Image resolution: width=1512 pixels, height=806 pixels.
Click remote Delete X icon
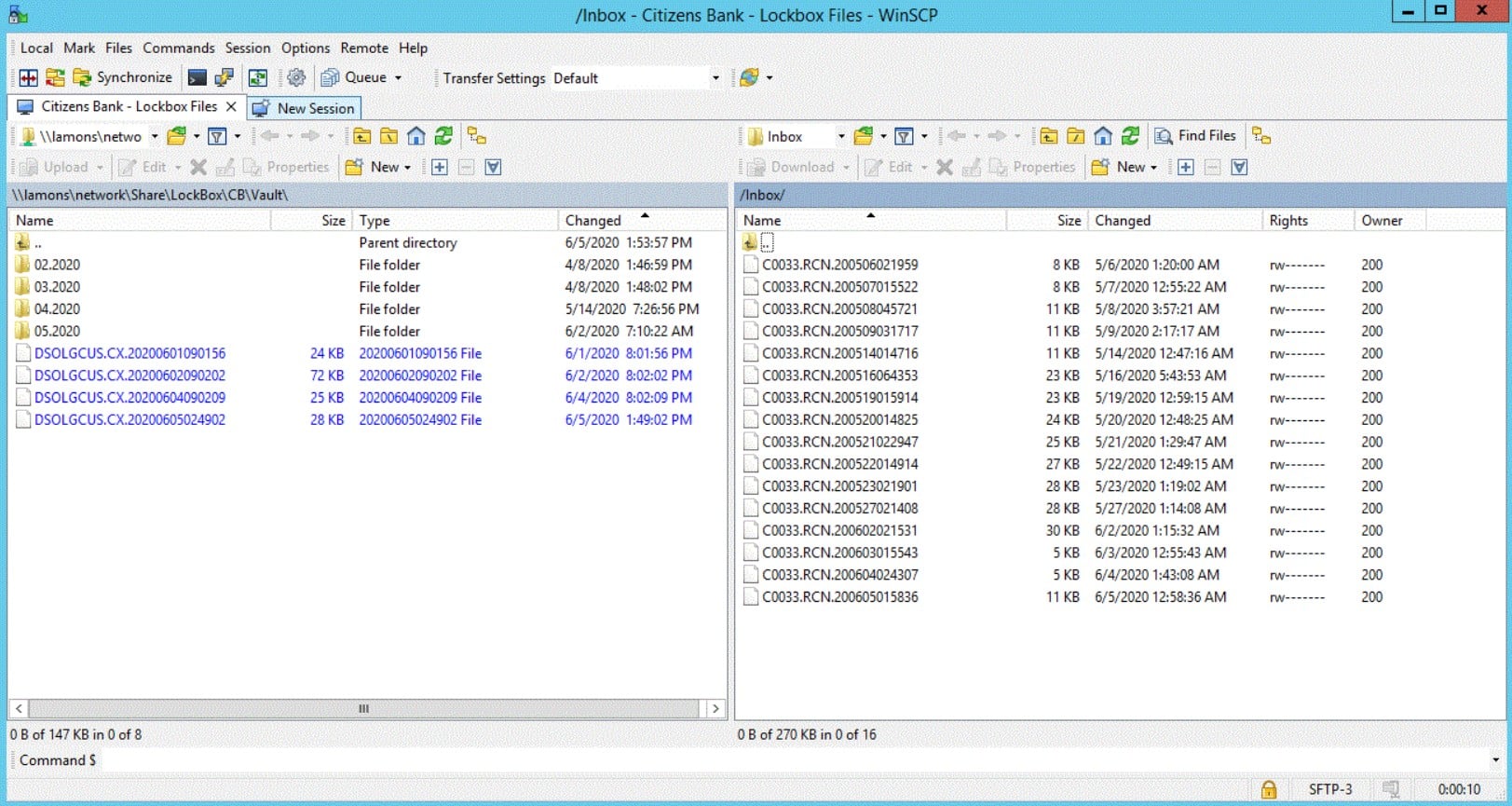[x=945, y=167]
